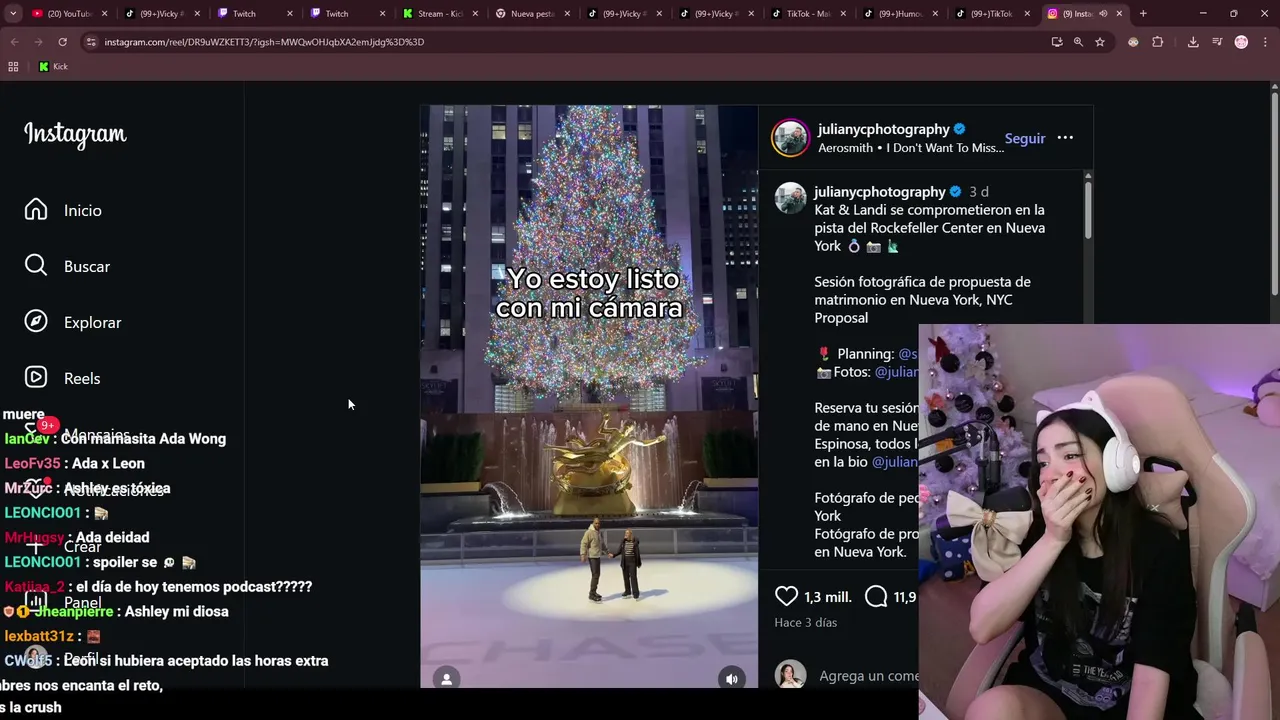Screen dimensions: 1280x720
Task: Switch to the TikTok - Mak tab
Action: [x=808, y=14]
